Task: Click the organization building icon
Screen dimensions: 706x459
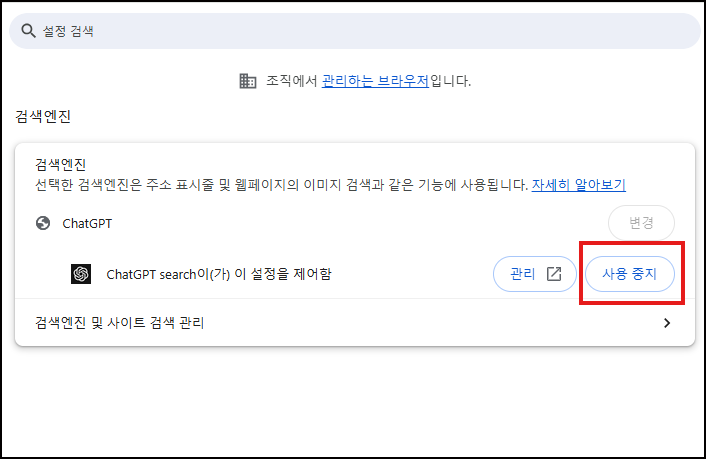Action: [x=248, y=81]
